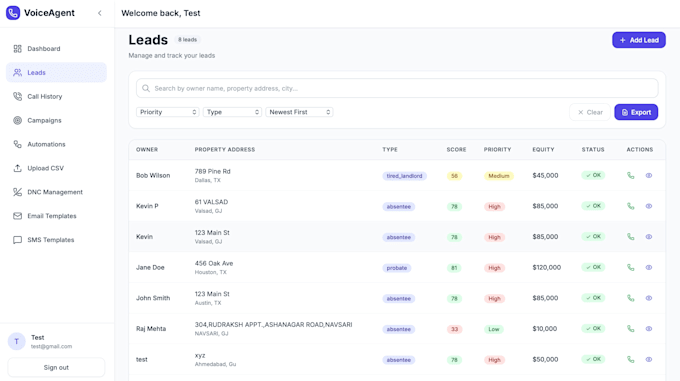Click Raj Mehta owner name
The height and width of the screenshot is (381, 680).
coord(151,329)
